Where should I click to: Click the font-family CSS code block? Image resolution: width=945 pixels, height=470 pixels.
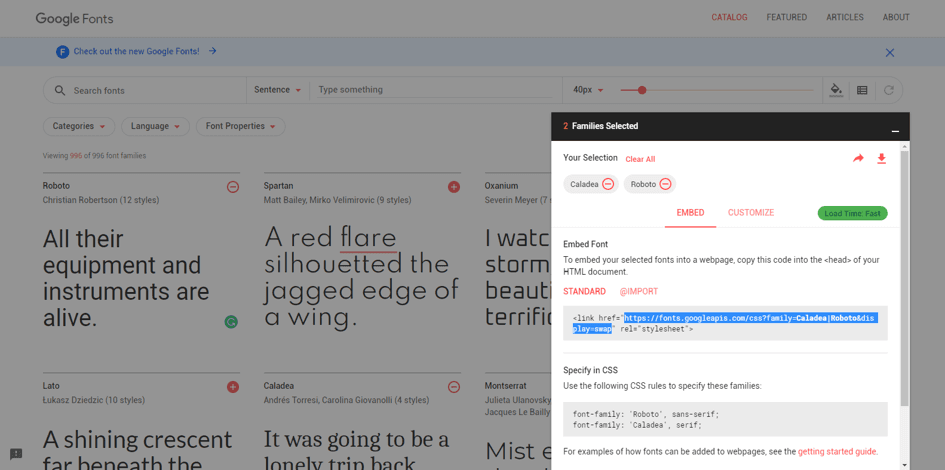click(x=725, y=419)
